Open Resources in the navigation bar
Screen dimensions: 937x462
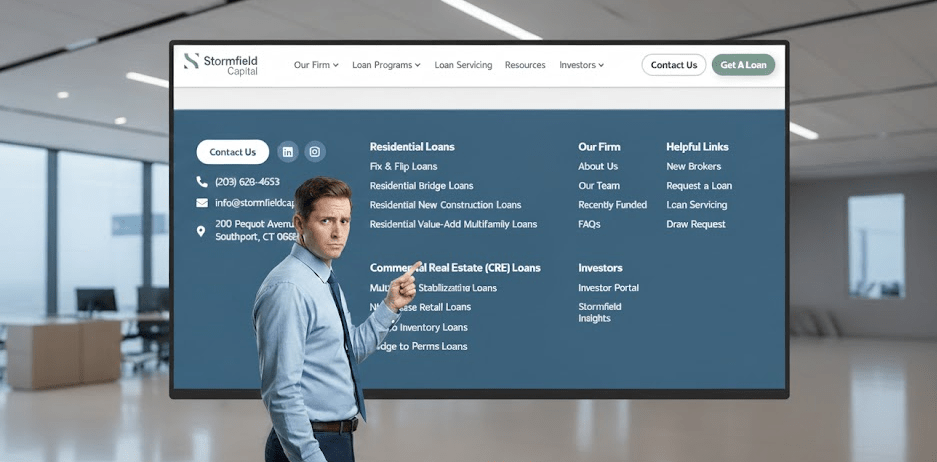pos(525,65)
